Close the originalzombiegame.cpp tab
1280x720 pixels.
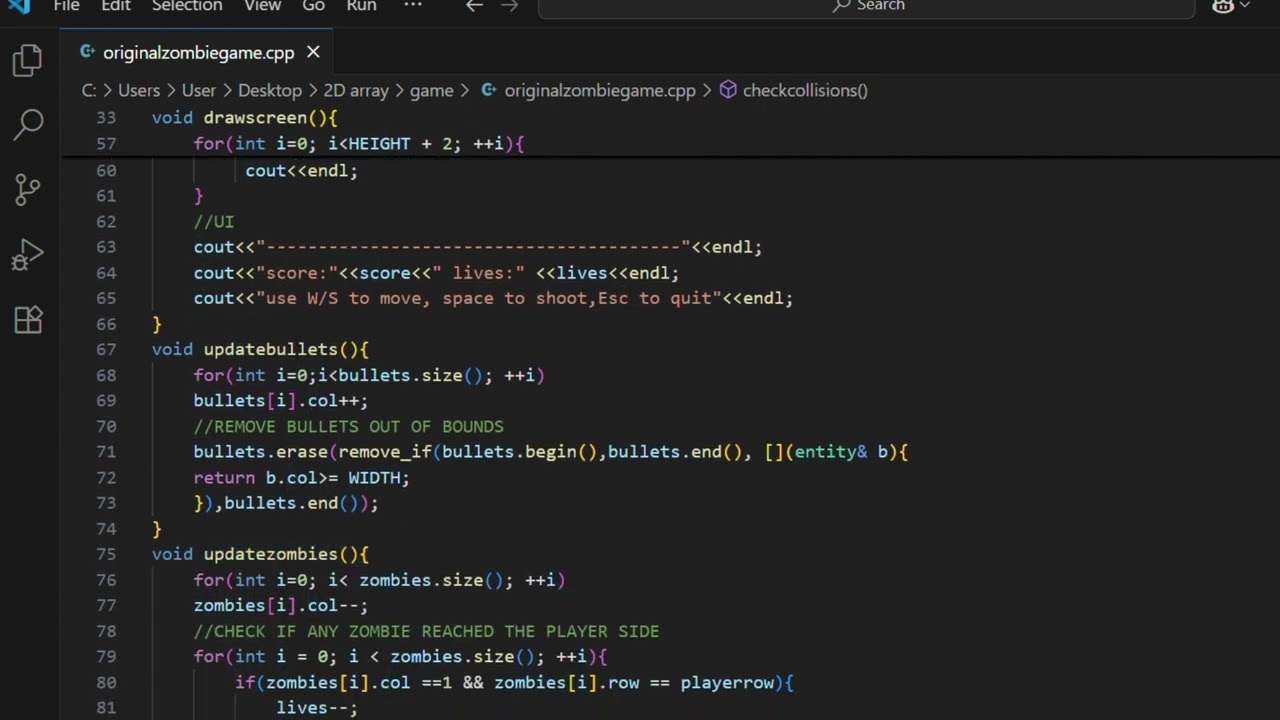[313, 52]
